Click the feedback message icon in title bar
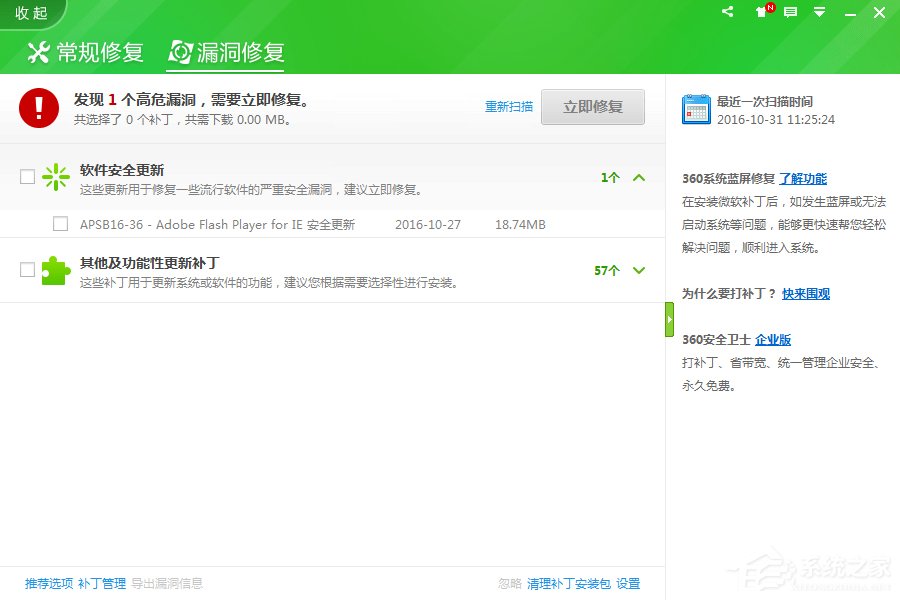The height and width of the screenshot is (600, 900). pos(790,12)
